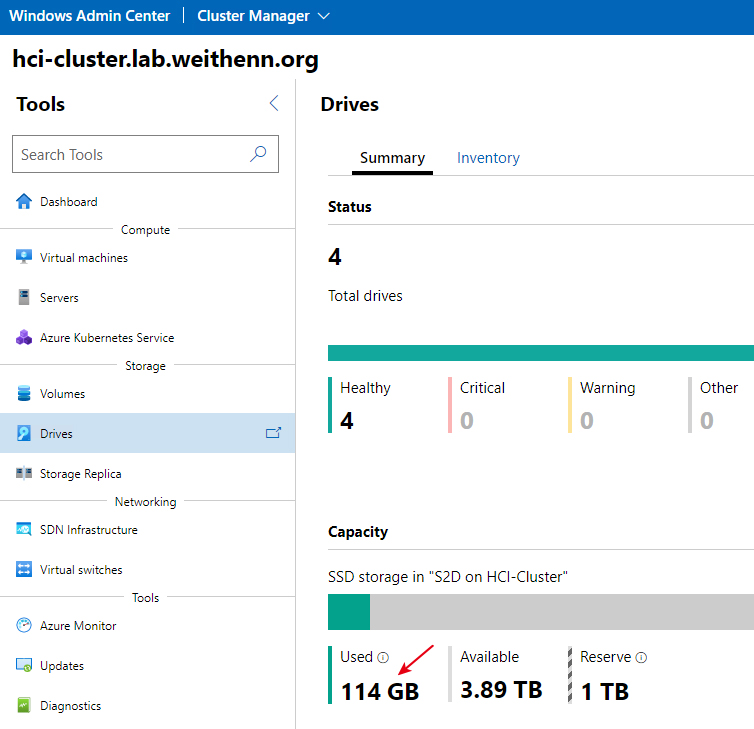
Task: Click the Volumes database icon
Action: (24, 393)
